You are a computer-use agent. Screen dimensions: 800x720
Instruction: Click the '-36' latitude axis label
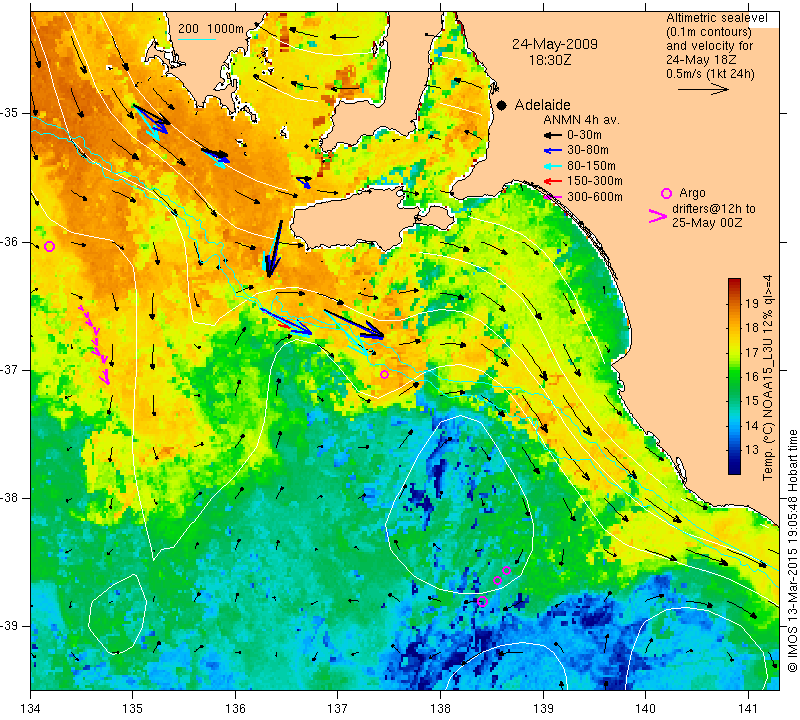pos(10,241)
